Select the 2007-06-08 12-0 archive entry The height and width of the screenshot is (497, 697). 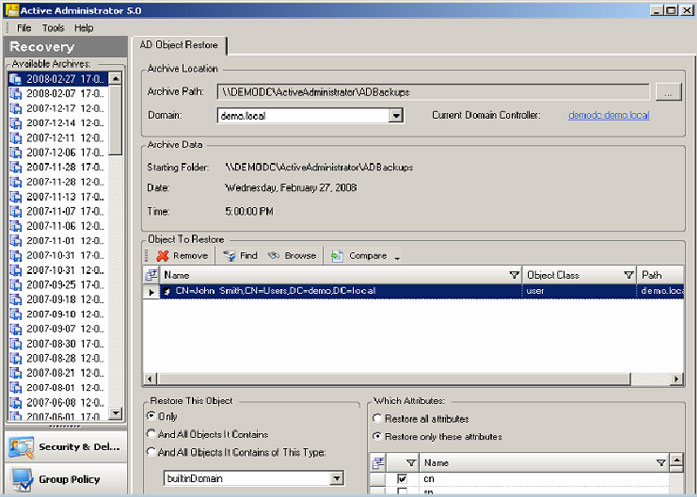coord(58,402)
